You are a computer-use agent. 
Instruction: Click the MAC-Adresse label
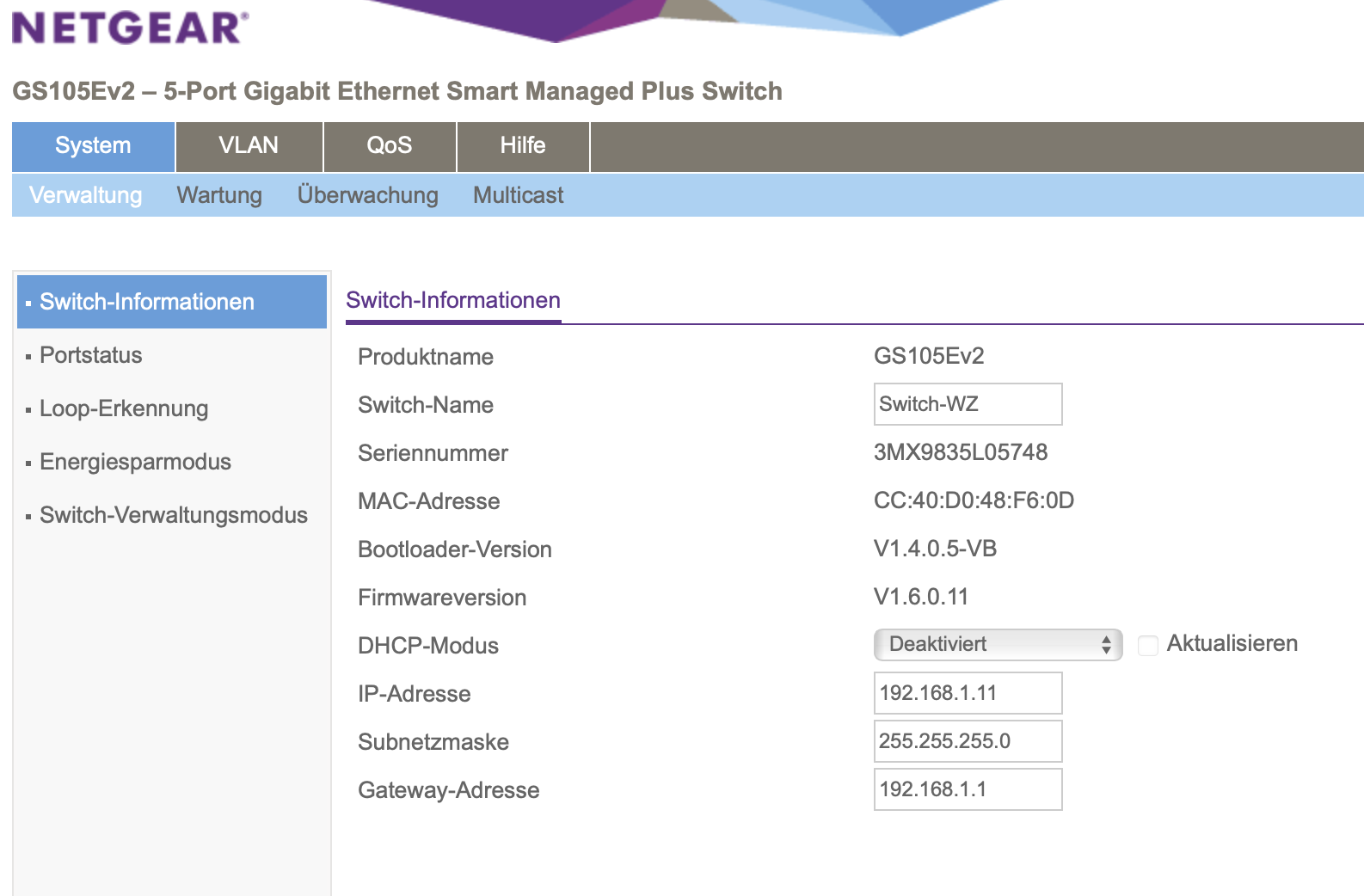[429, 501]
